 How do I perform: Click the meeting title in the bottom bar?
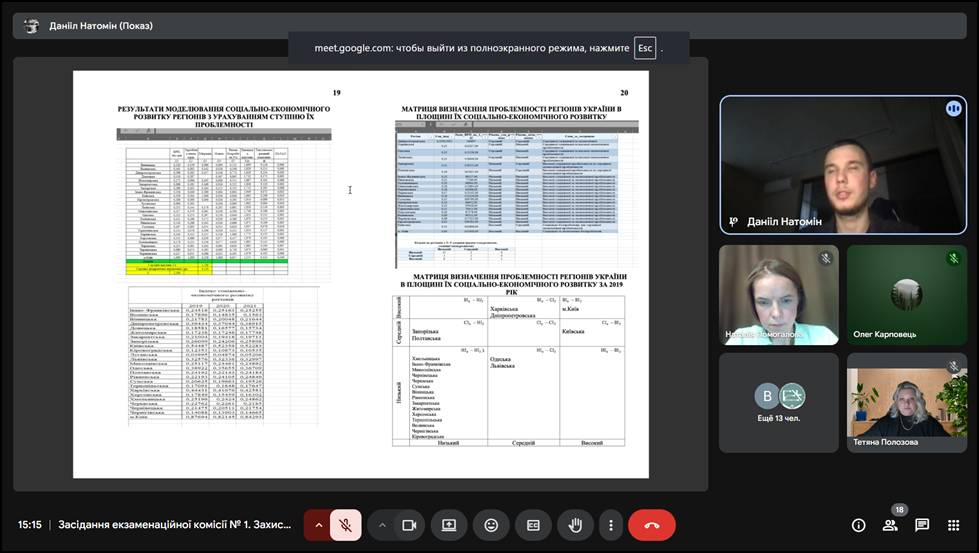click(x=174, y=525)
